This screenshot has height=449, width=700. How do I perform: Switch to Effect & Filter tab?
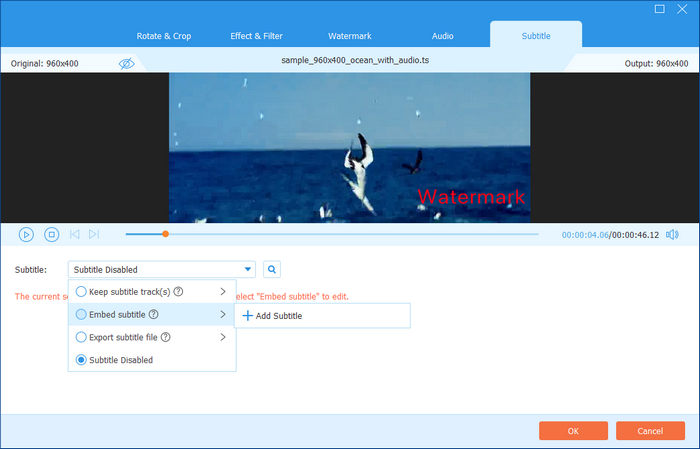256,36
